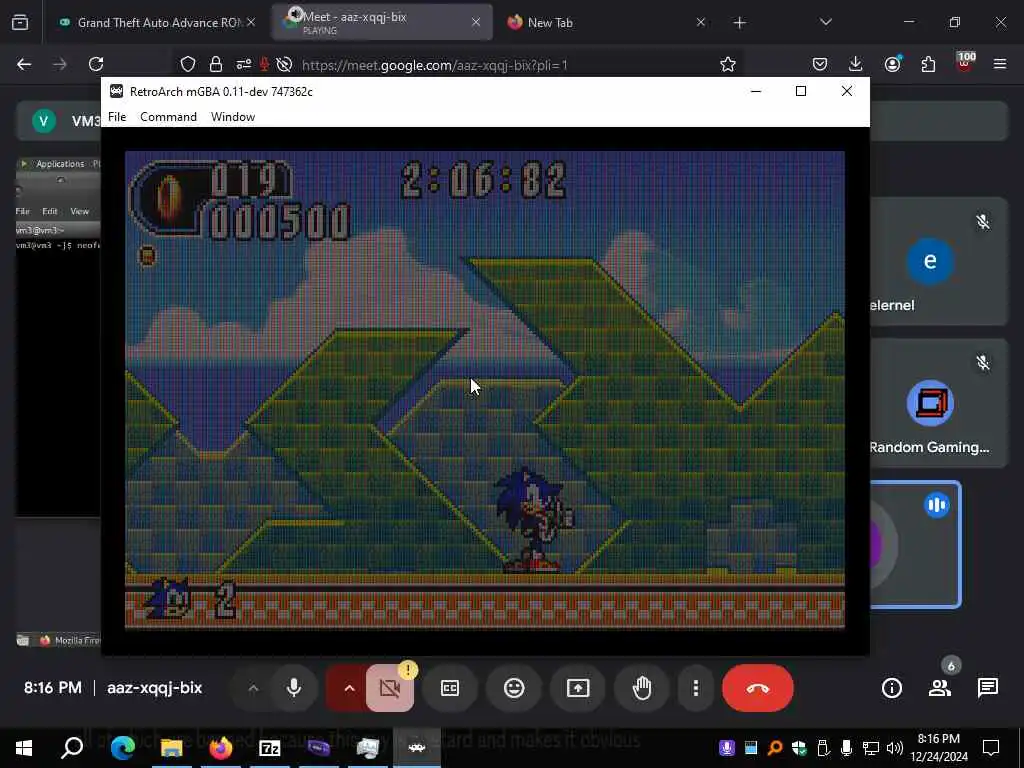Open the Firefox account icon
Viewport: 1024px width, 768px height.
point(892,64)
